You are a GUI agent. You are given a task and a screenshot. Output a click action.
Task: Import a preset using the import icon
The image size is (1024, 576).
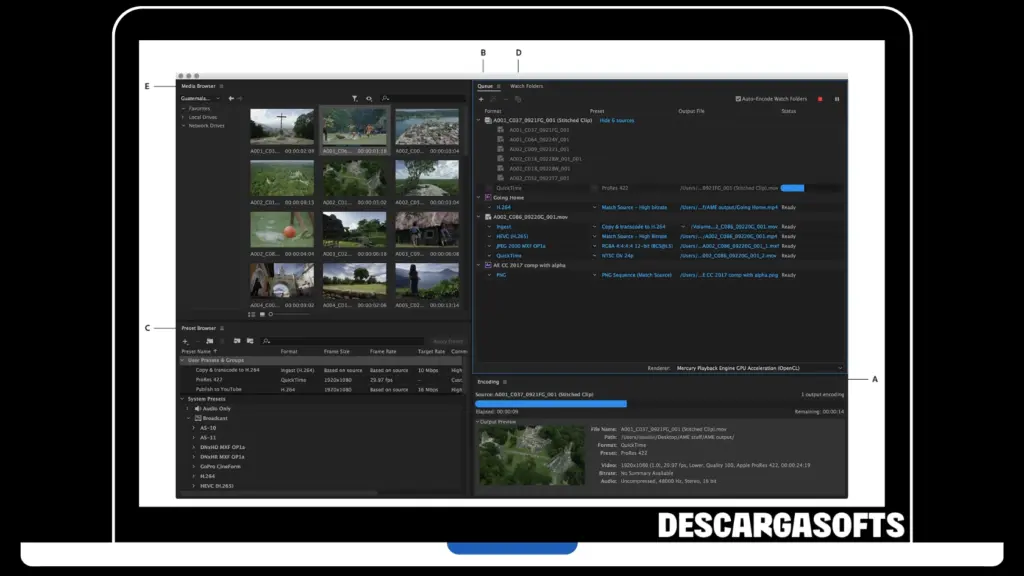click(x=237, y=341)
